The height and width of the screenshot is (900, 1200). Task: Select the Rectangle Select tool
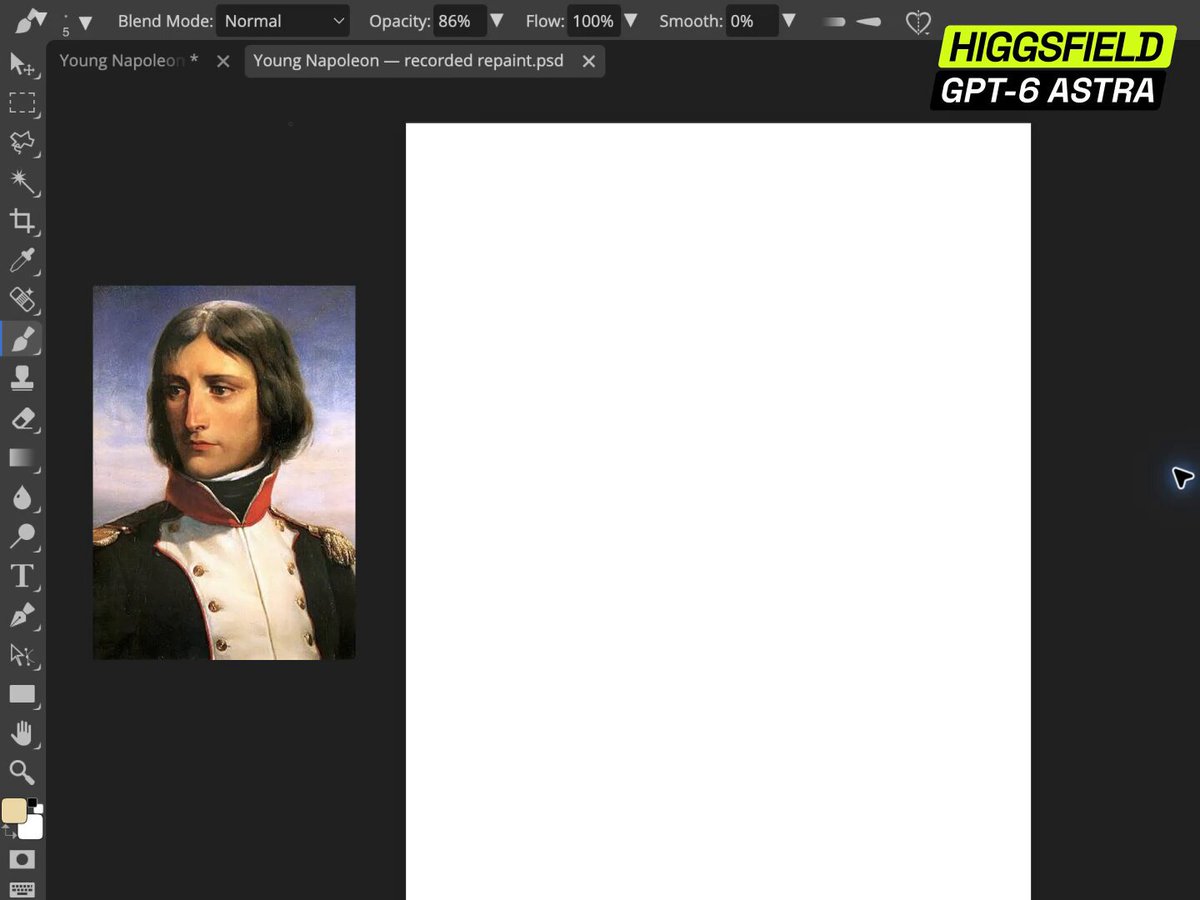coord(22,103)
